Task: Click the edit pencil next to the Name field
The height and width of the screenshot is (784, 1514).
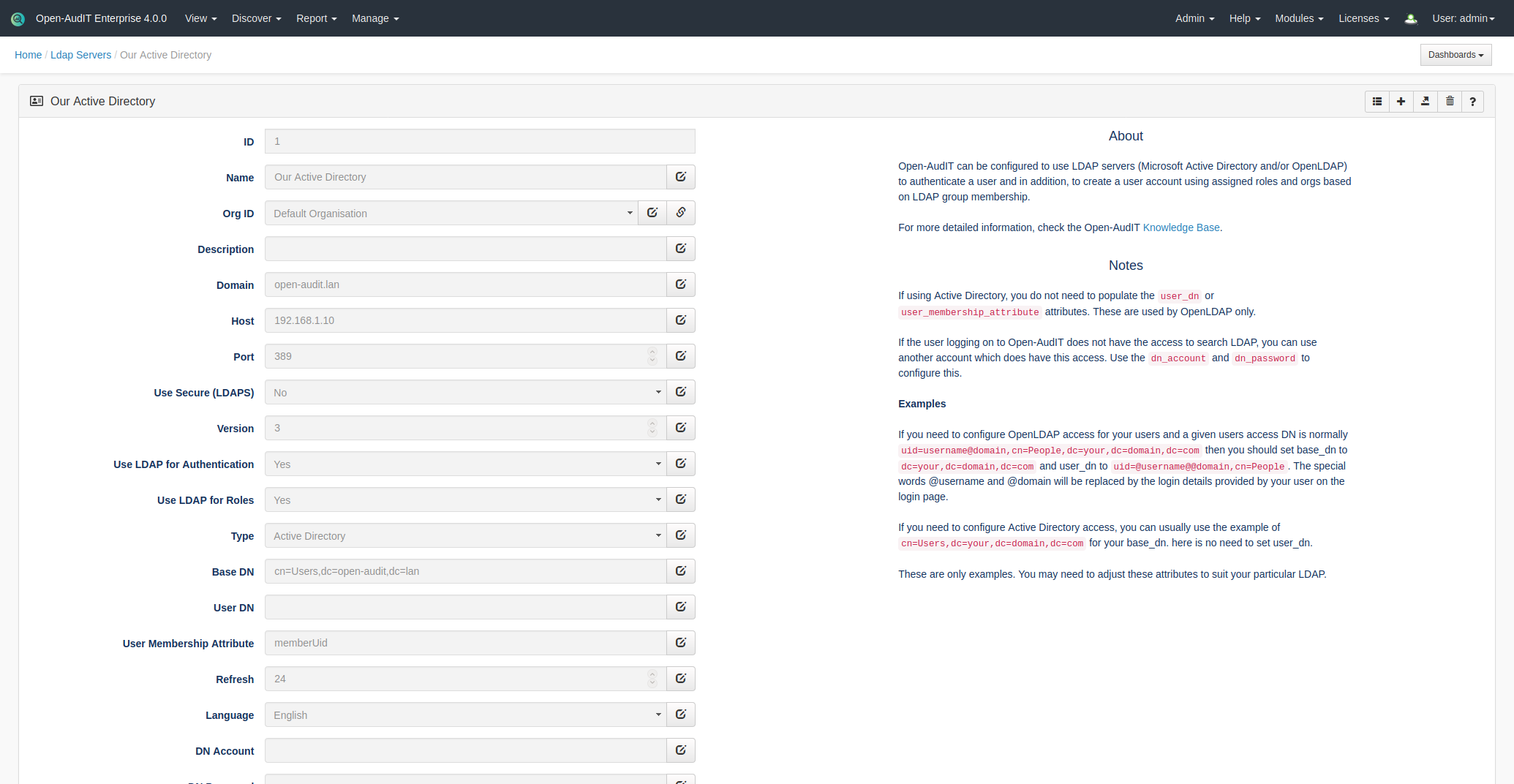Action: 680,176
